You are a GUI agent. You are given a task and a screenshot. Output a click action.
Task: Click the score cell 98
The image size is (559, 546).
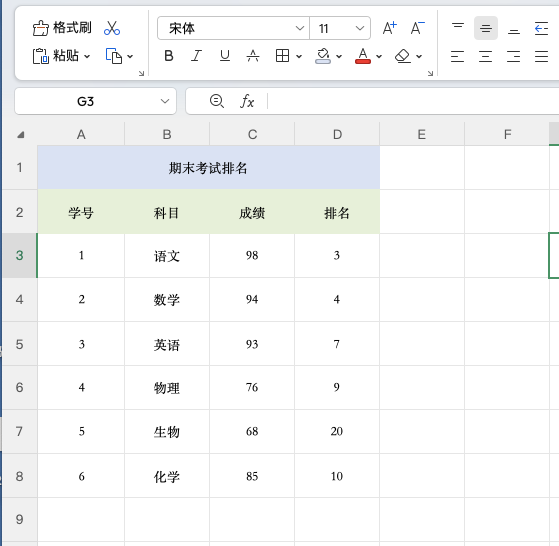(252, 256)
